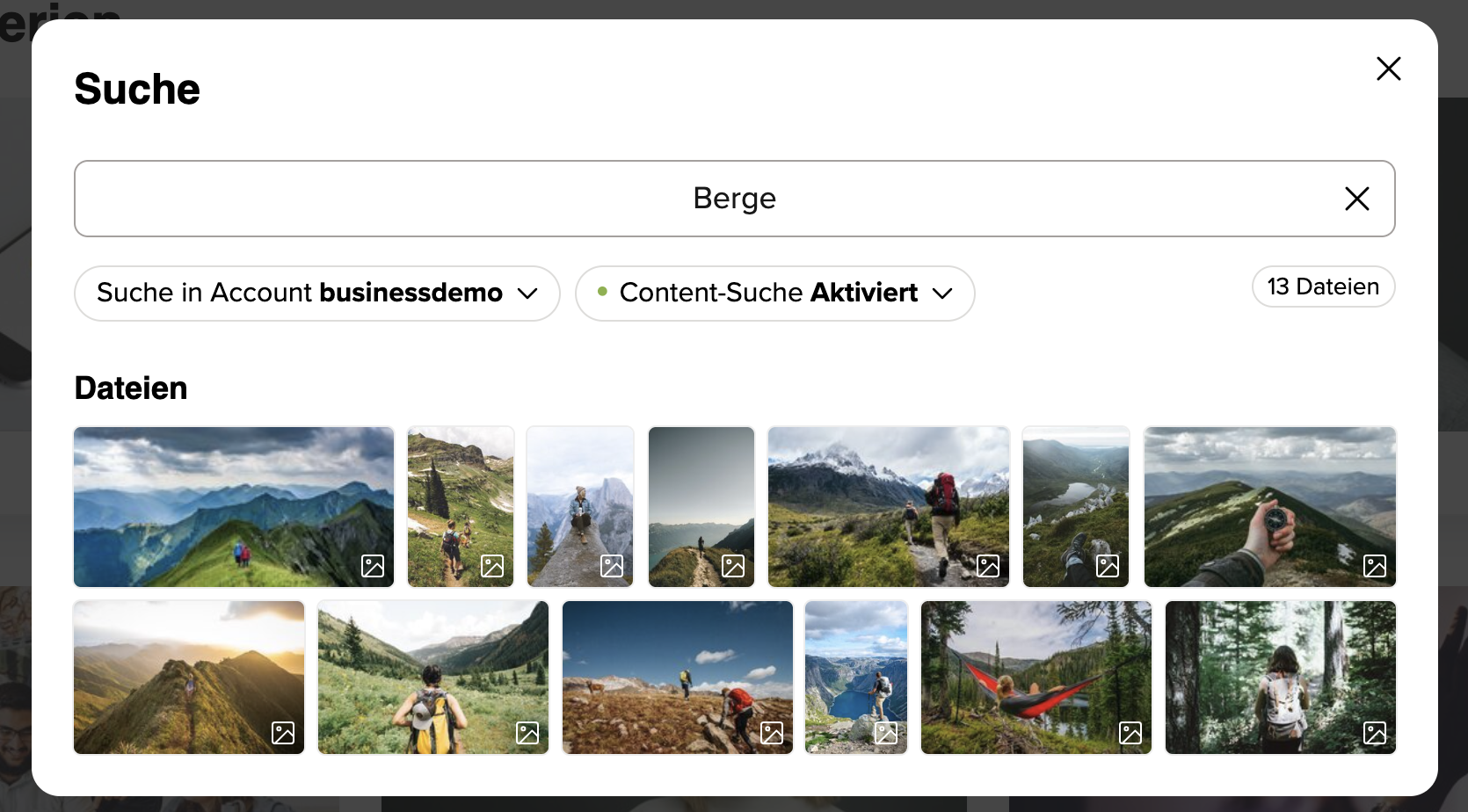Click the 13 Dateien badge
The image size is (1468, 812).
(1322, 286)
